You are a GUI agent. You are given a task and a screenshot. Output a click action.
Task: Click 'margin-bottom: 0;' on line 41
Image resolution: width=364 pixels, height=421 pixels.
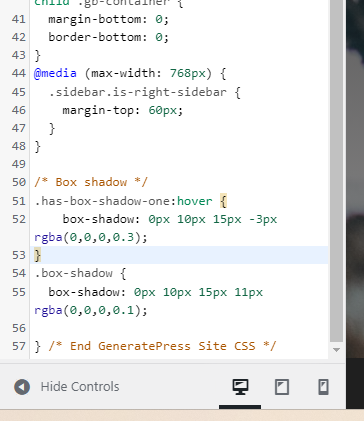[x=109, y=19]
